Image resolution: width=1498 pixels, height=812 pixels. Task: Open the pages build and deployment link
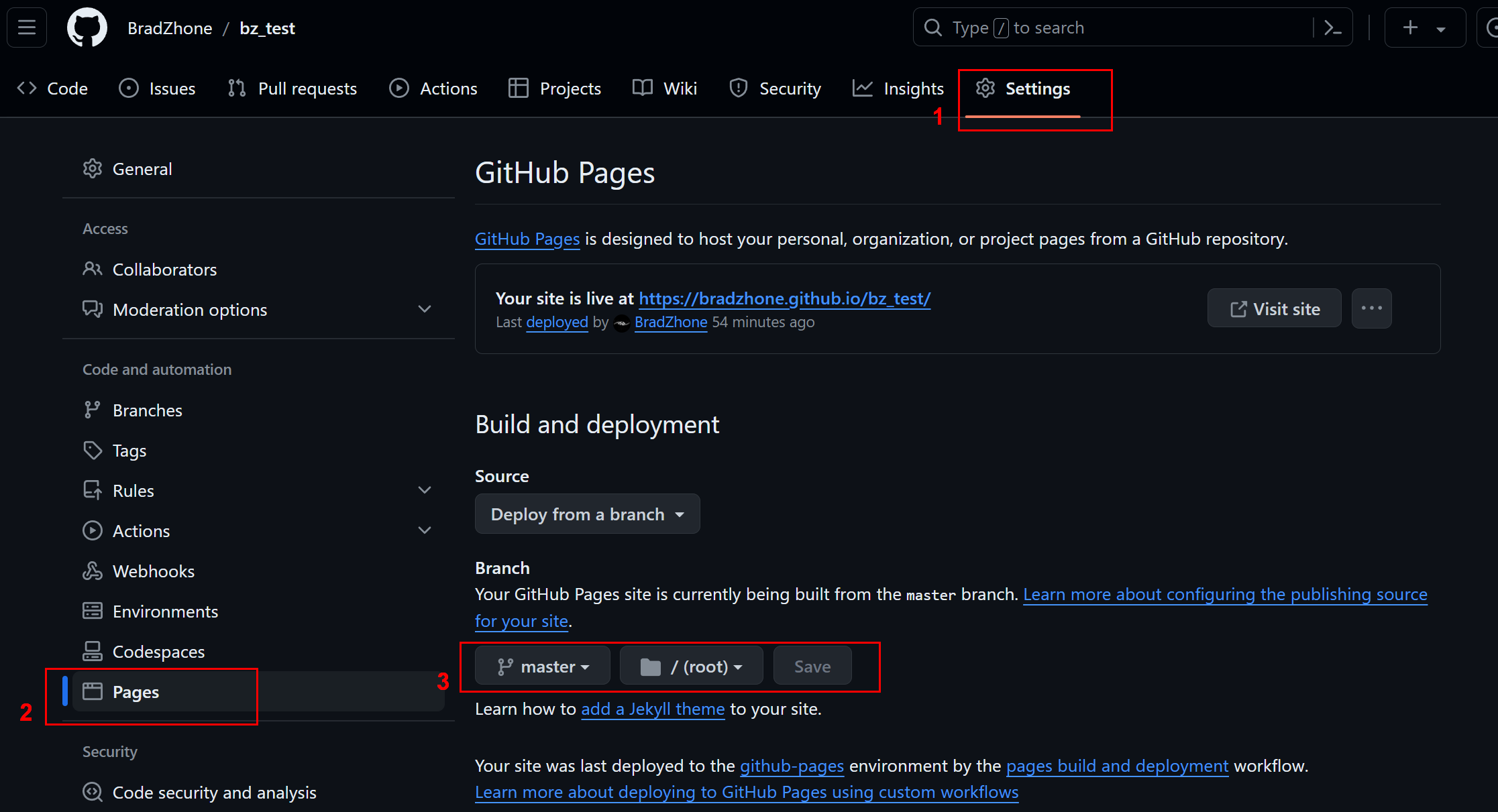(1117, 766)
